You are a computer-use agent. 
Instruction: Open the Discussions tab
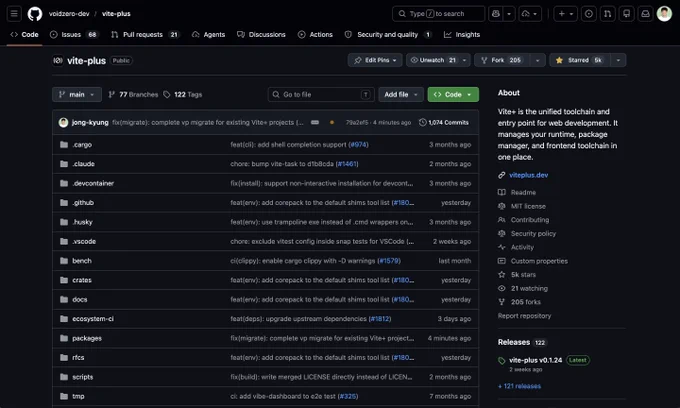pyautogui.click(x=262, y=35)
